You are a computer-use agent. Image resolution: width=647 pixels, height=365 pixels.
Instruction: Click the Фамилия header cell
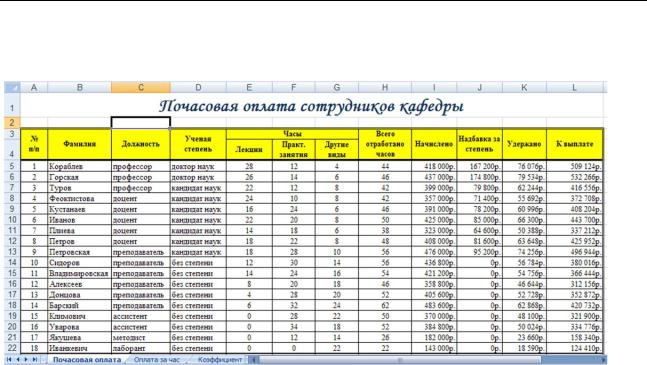[79, 144]
